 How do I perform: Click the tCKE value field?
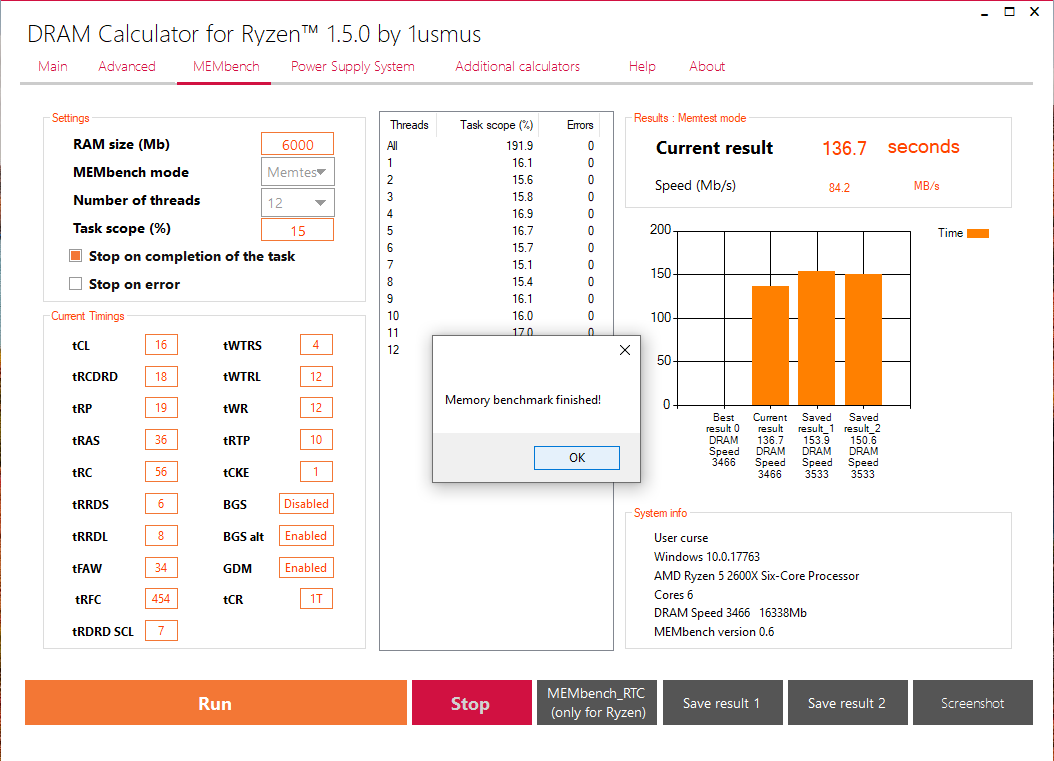pyautogui.click(x=316, y=472)
